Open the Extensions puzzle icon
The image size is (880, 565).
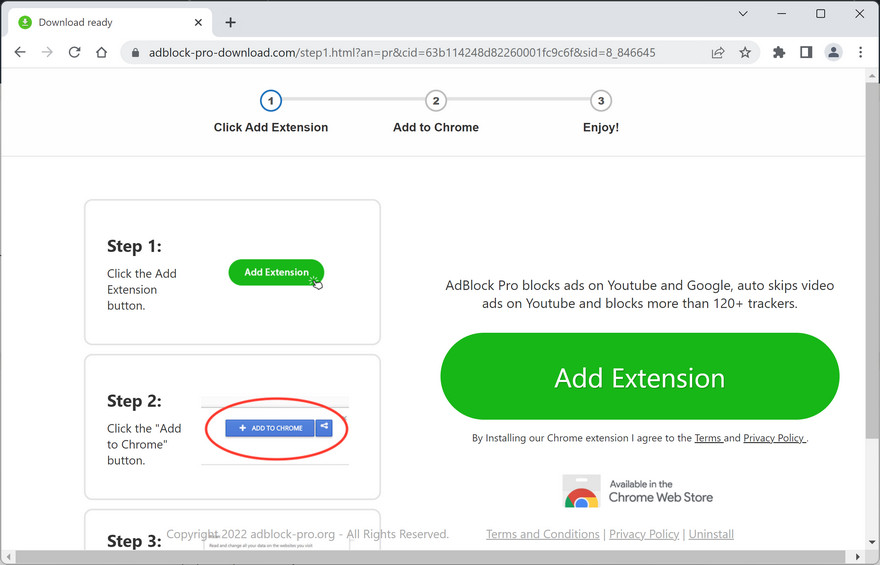pyautogui.click(x=779, y=52)
